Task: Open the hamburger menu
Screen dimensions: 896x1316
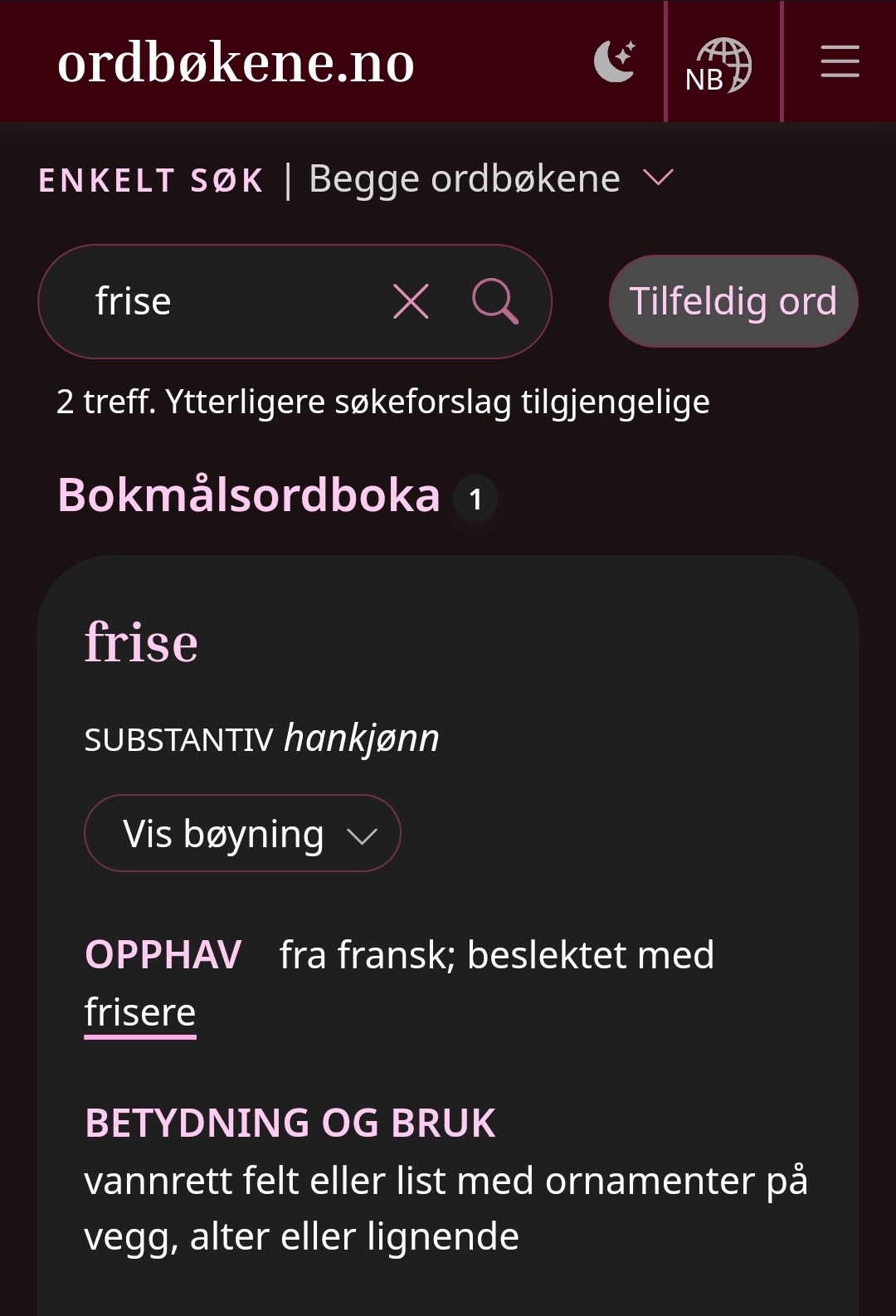Action: 840,62
